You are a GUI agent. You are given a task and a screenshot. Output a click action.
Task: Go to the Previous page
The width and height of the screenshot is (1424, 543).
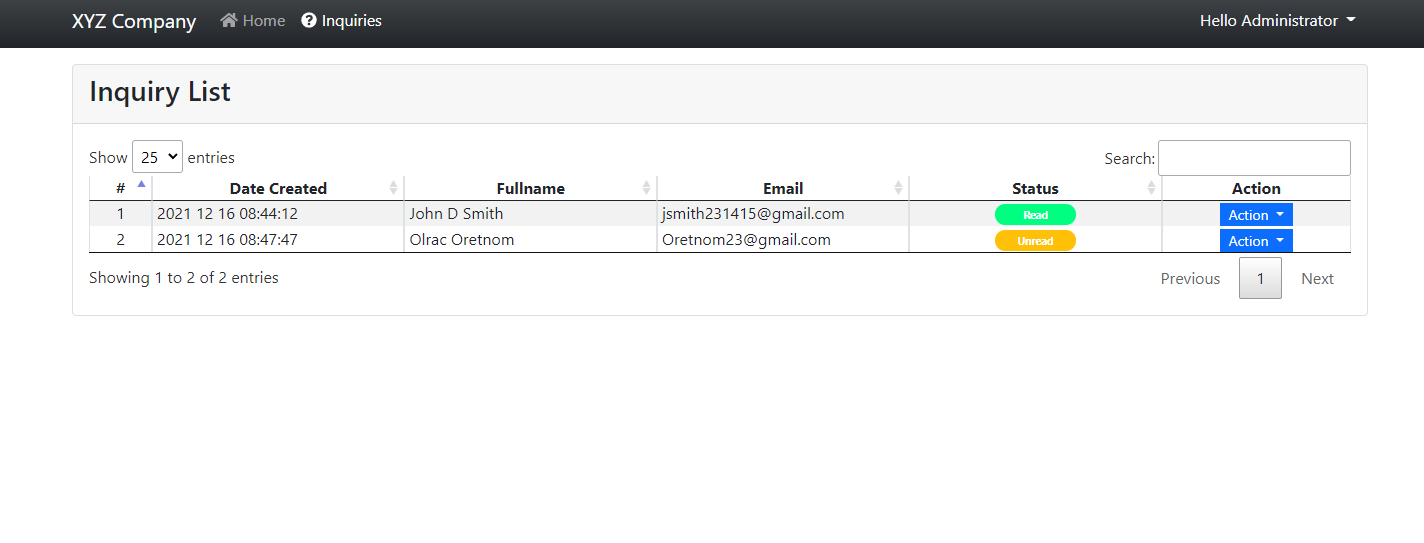point(1190,279)
